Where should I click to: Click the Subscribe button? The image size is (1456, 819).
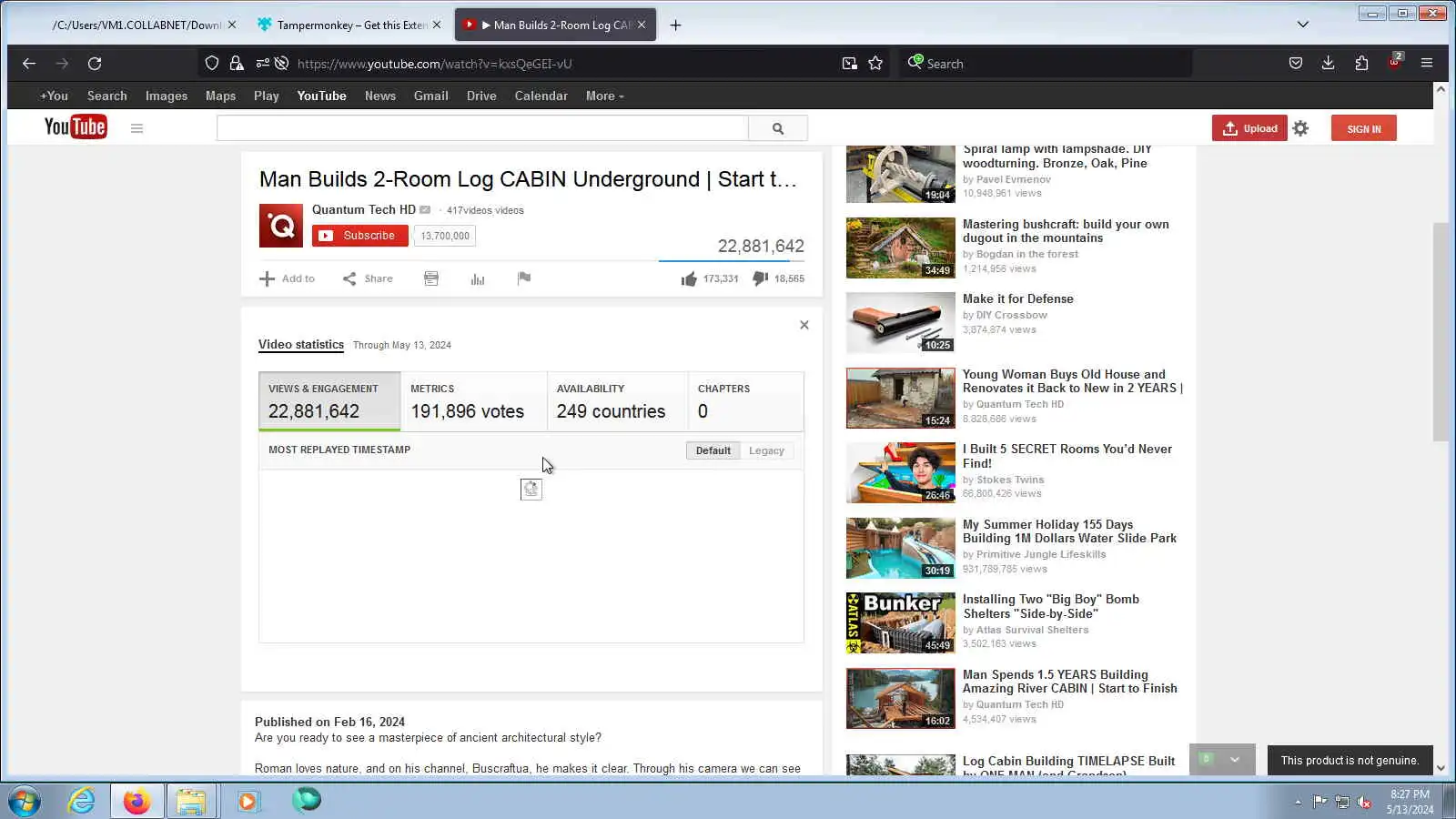point(360,236)
